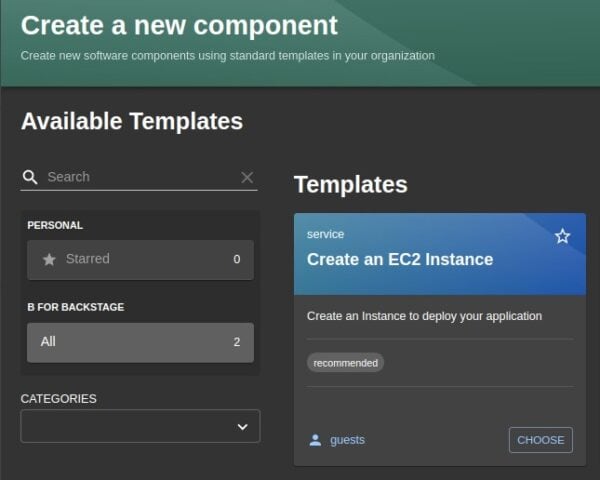This screenshot has height=480, width=600.
Task: Click the PERSONAL section label
Action: (55, 225)
